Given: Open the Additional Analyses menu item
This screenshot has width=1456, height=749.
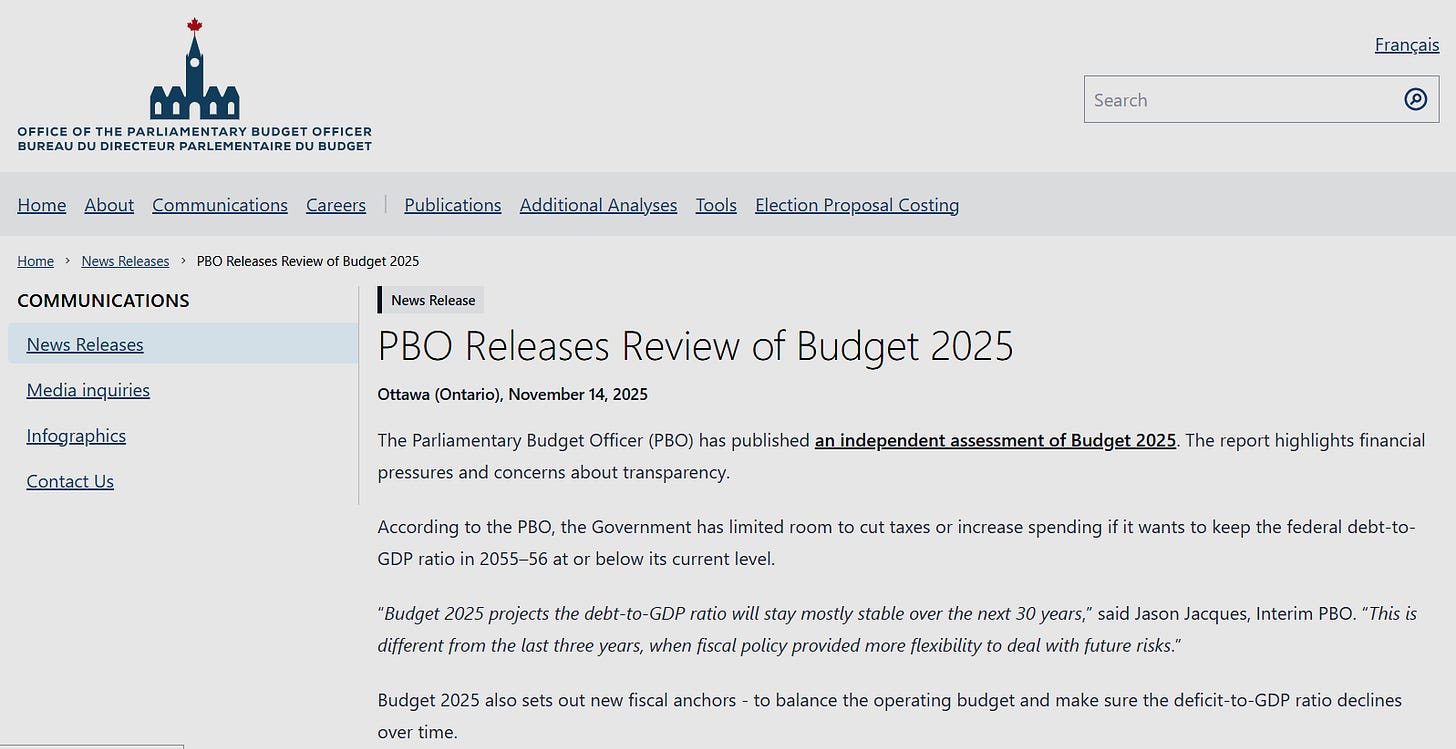Looking at the screenshot, I should click(x=598, y=205).
